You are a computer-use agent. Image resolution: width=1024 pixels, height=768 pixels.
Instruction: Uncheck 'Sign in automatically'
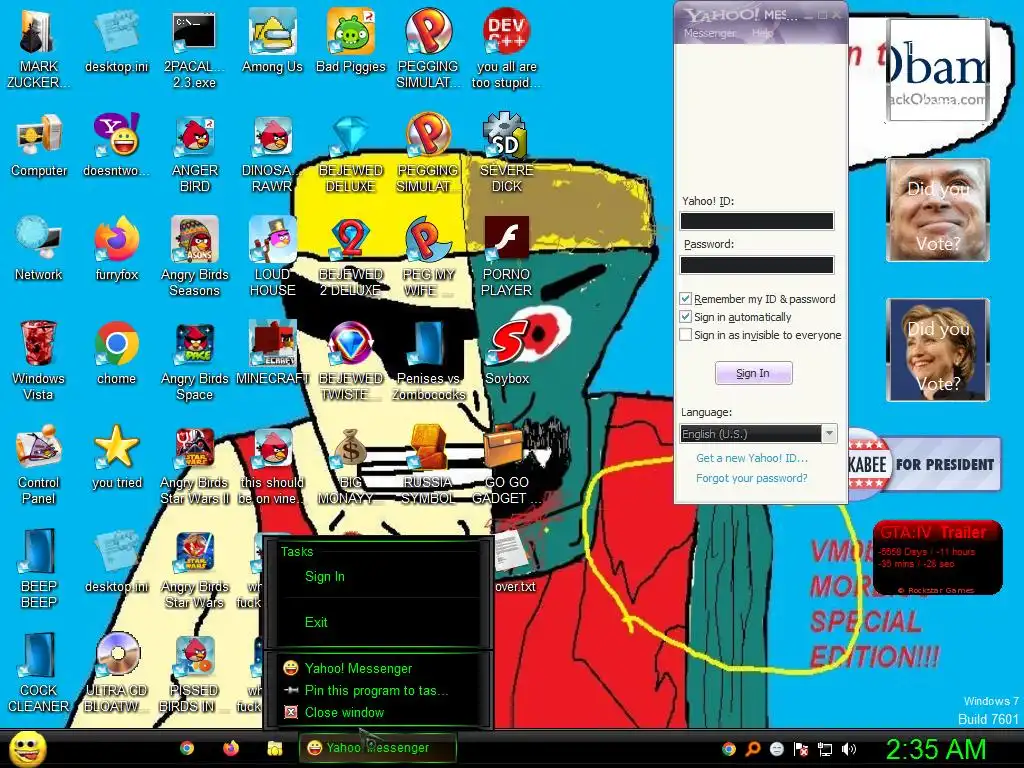click(x=685, y=317)
